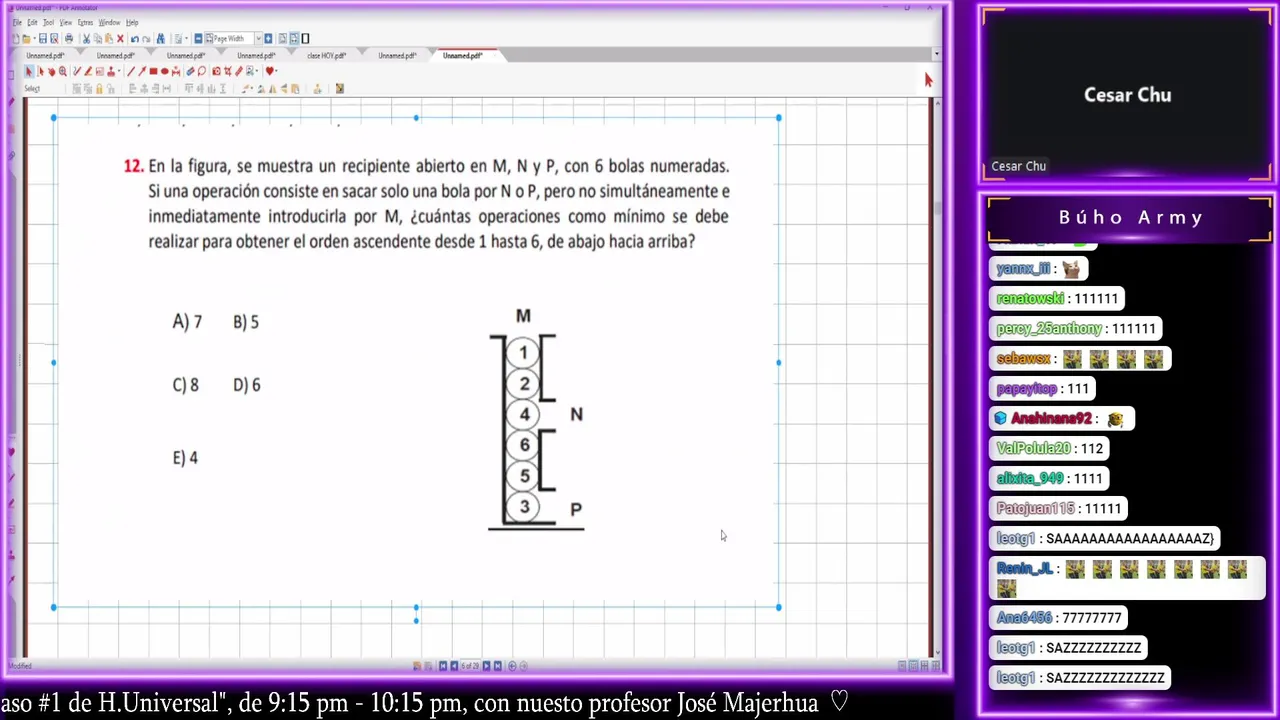The height and width of the screenshot is (720, 1280).
Task: Expand the Stamp tool dropdown arrow
Action: [x=119, y=71]
